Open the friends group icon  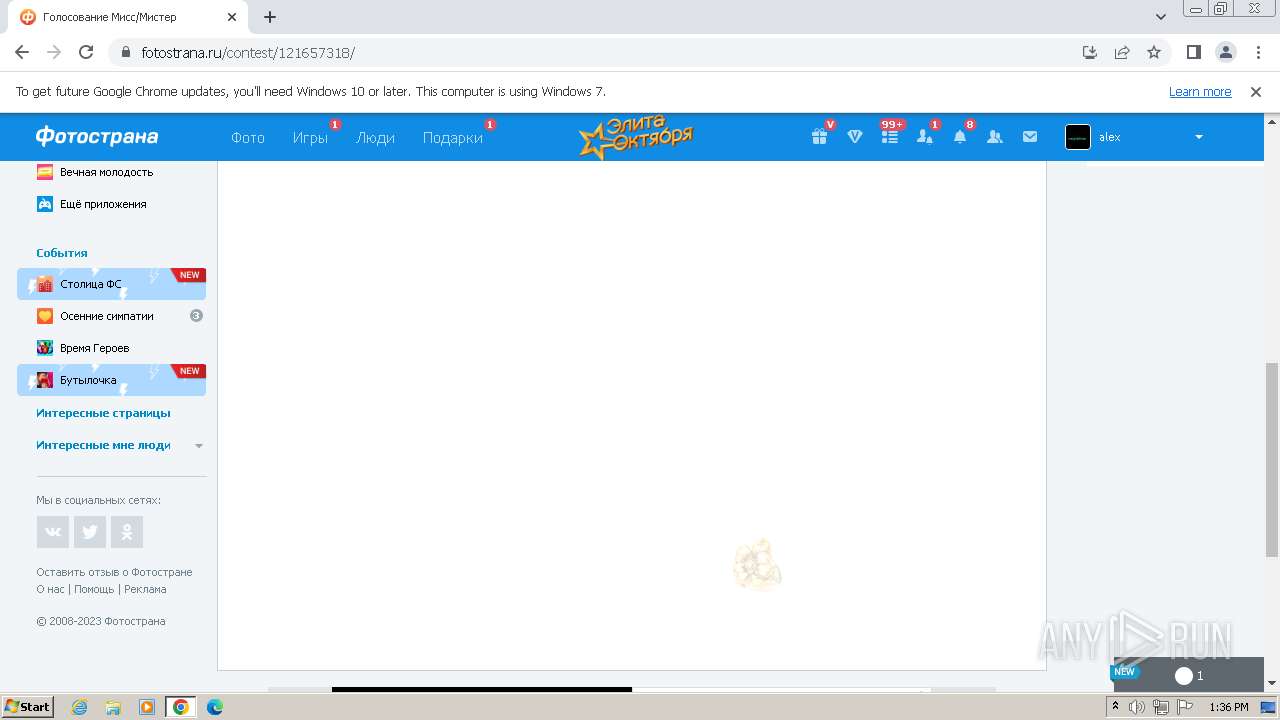coord(995,137)
